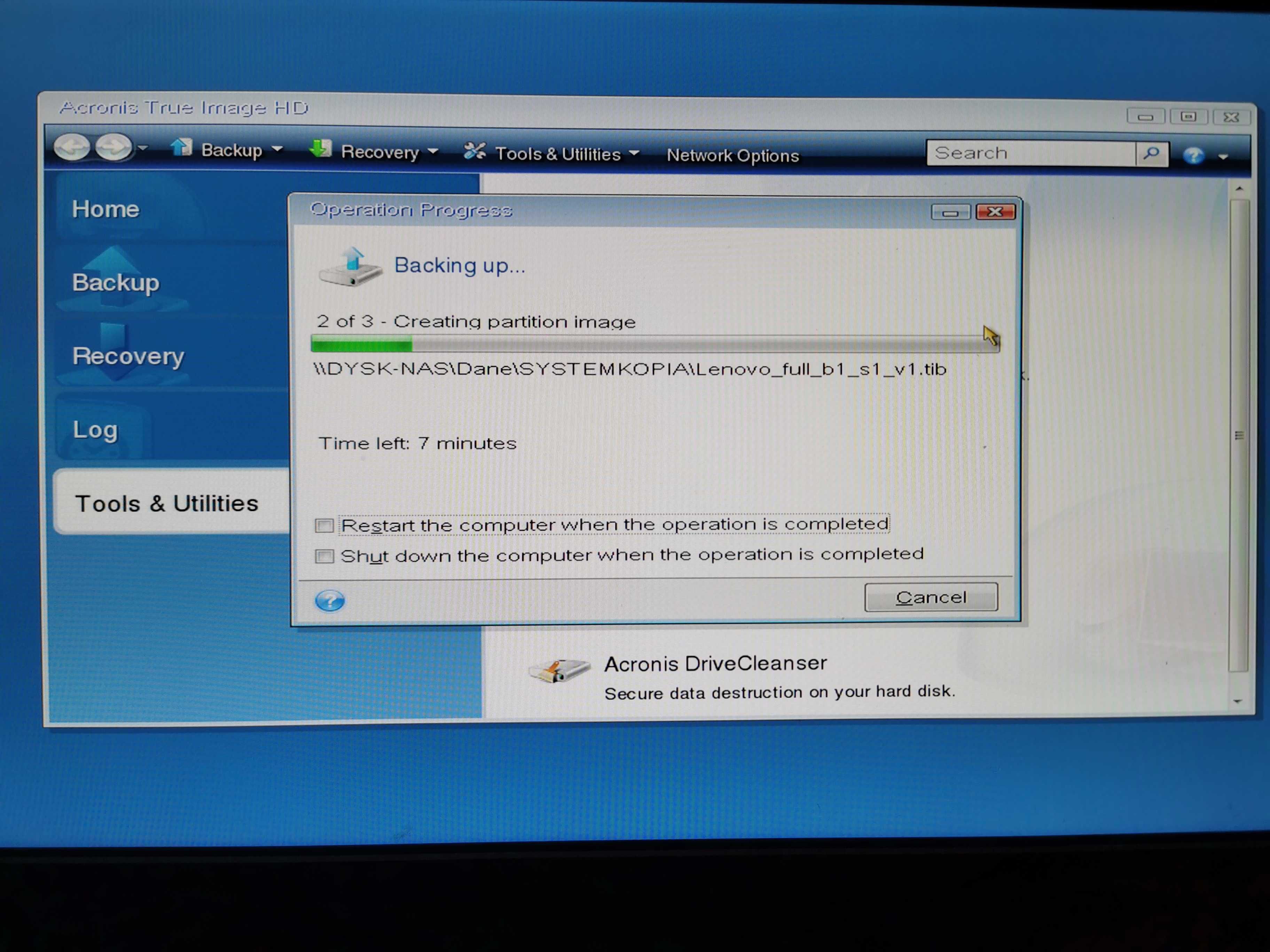Click the Backup toolbar icon
Screen dimensions: 1270x952
[x=181, y=148]
